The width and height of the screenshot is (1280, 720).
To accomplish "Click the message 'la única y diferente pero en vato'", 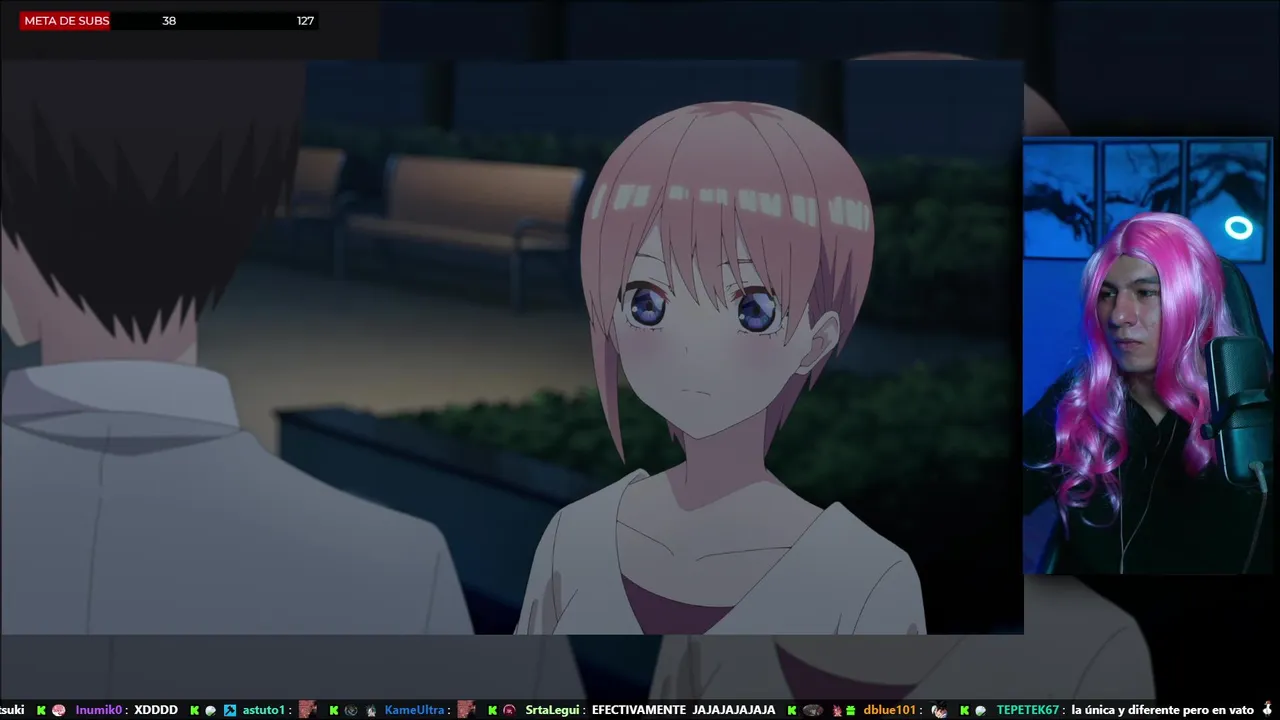I will 1162,710.
